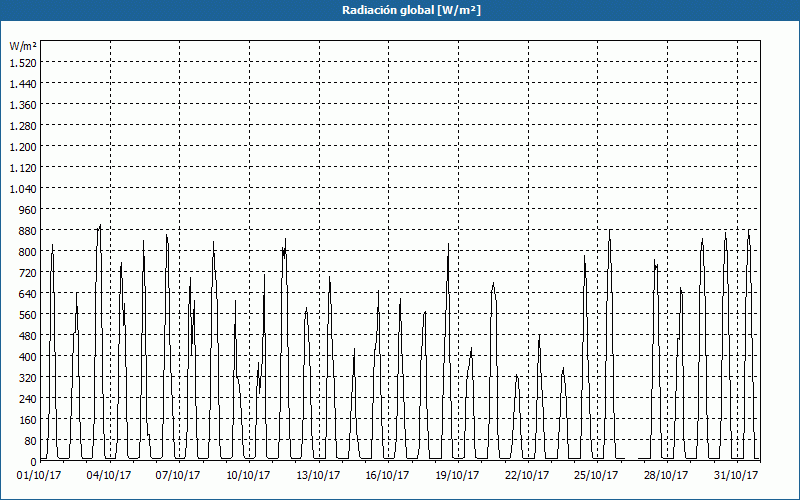The height and width of the screenshot is (500, 800).
Task: Click the 480 y-axis label
Action: click(28, 336)
